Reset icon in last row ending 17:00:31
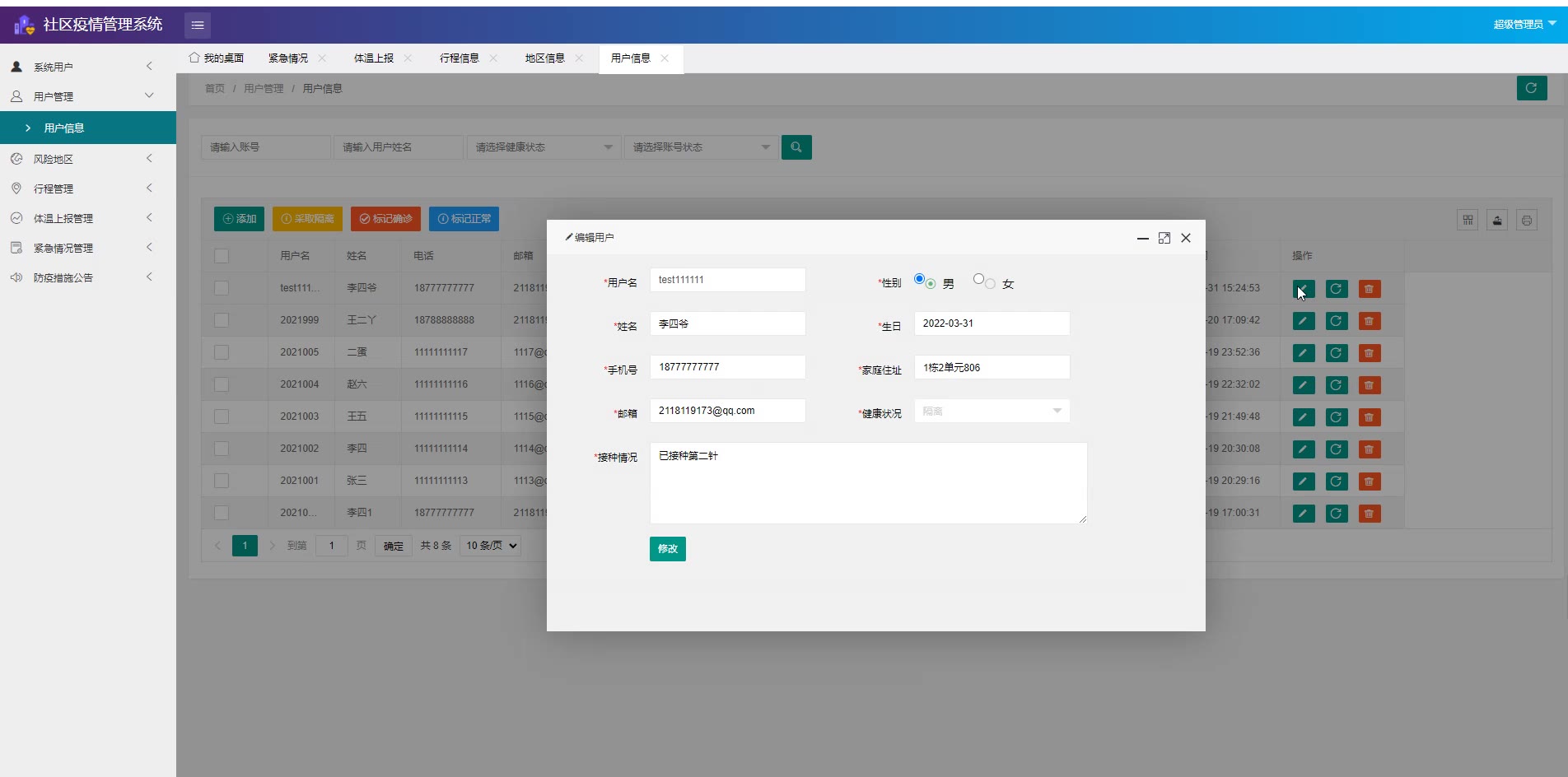Screen dimensions: 1568x777 tap(1337, 514)
